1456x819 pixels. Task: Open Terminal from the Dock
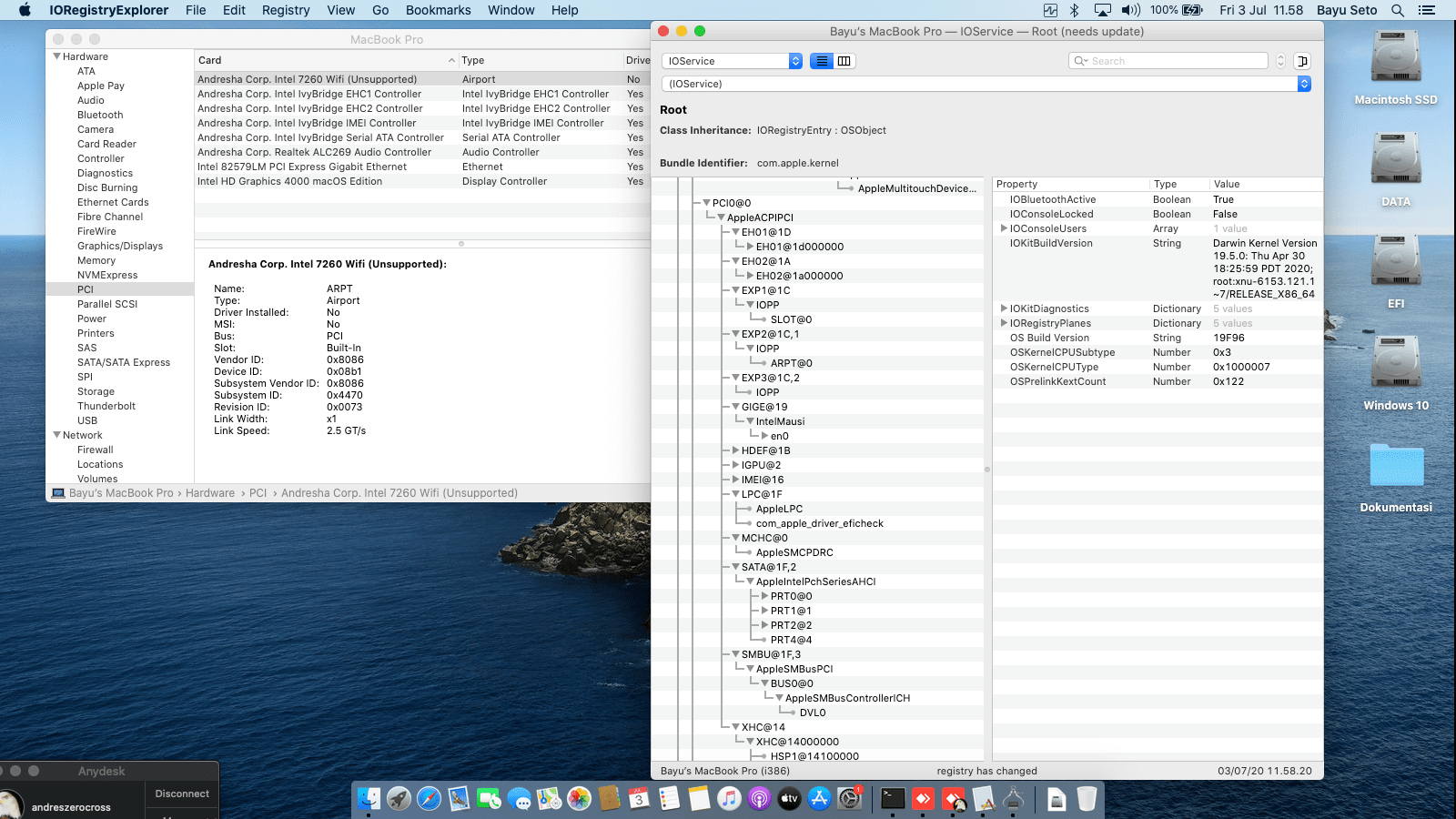pyautogui.click(x=889, y=799)
